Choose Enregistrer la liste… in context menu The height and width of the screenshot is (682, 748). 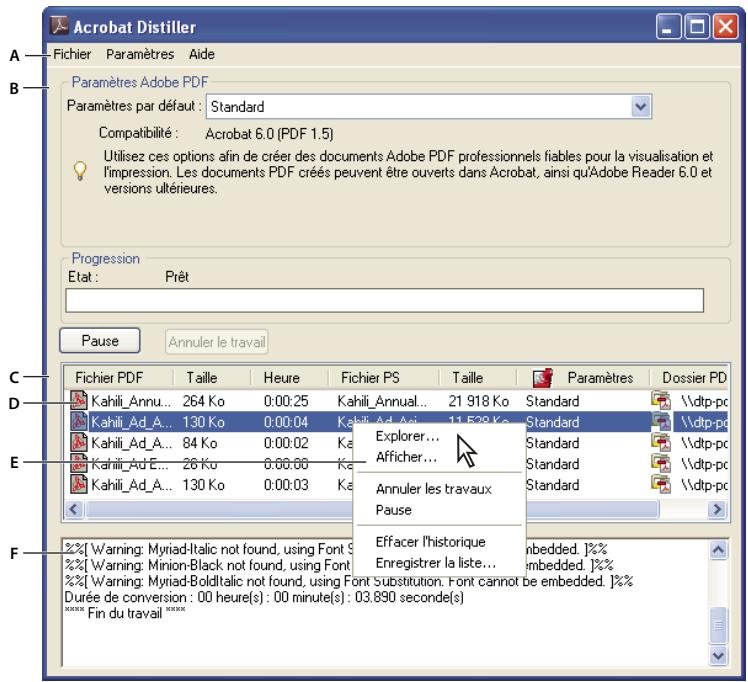[436, 563]
